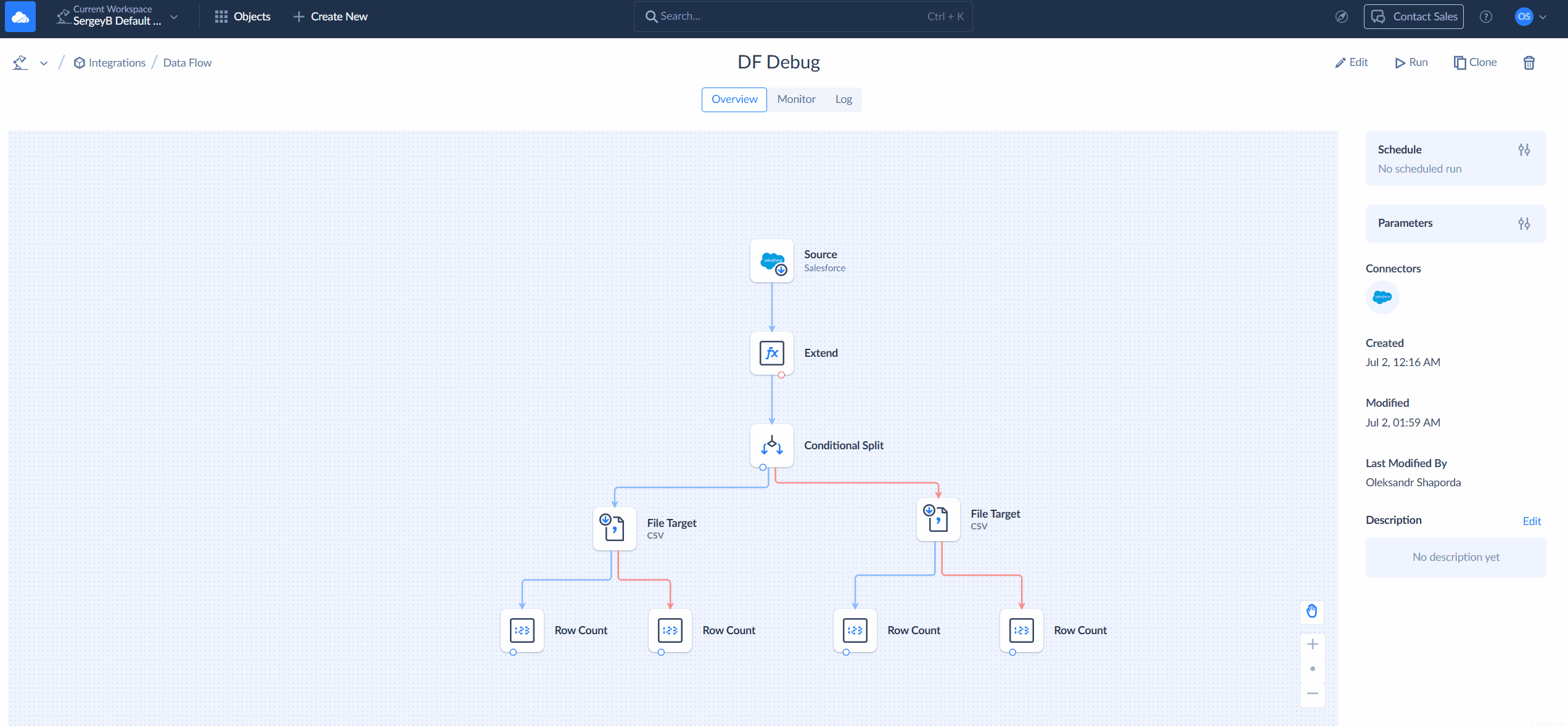Click the left File Target CSV node
This screenshot has height=726, width=1568.
pos(615,529)
